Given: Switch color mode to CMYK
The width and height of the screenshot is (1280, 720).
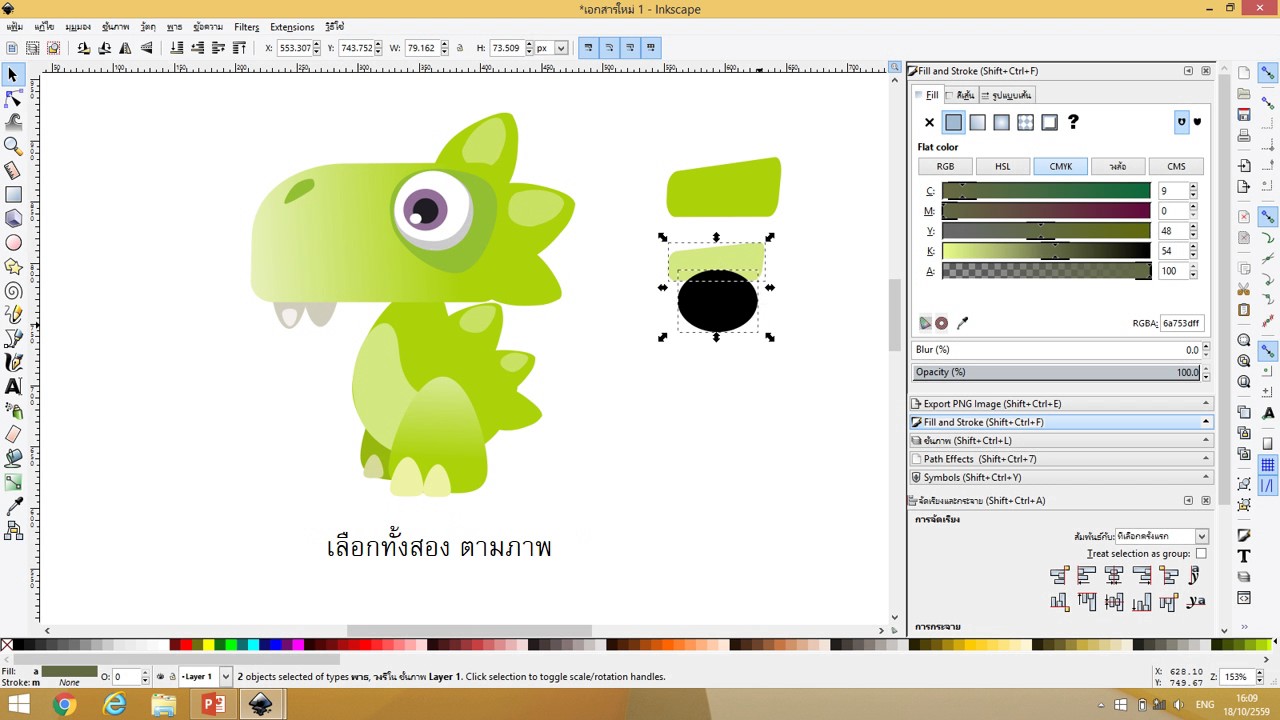Looking at the screenshot, I should [1061, 167].
